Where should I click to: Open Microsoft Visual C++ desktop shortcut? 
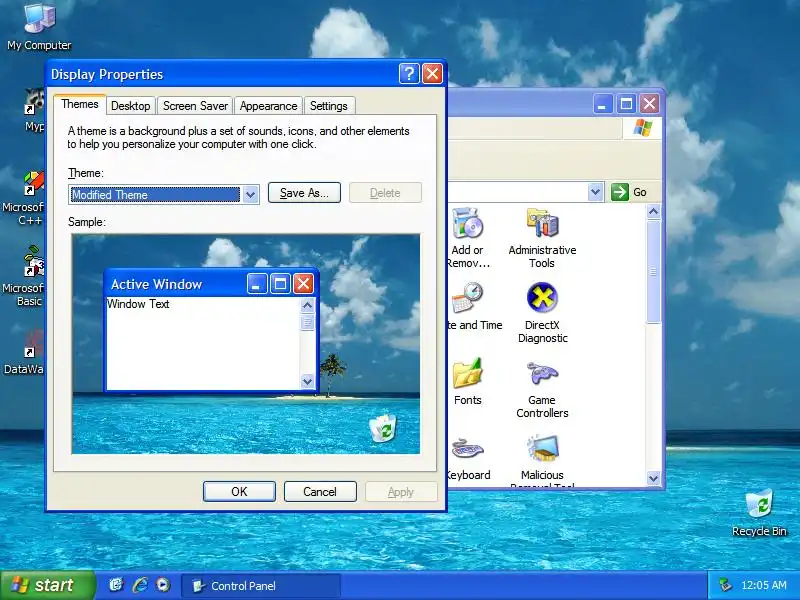34,184
